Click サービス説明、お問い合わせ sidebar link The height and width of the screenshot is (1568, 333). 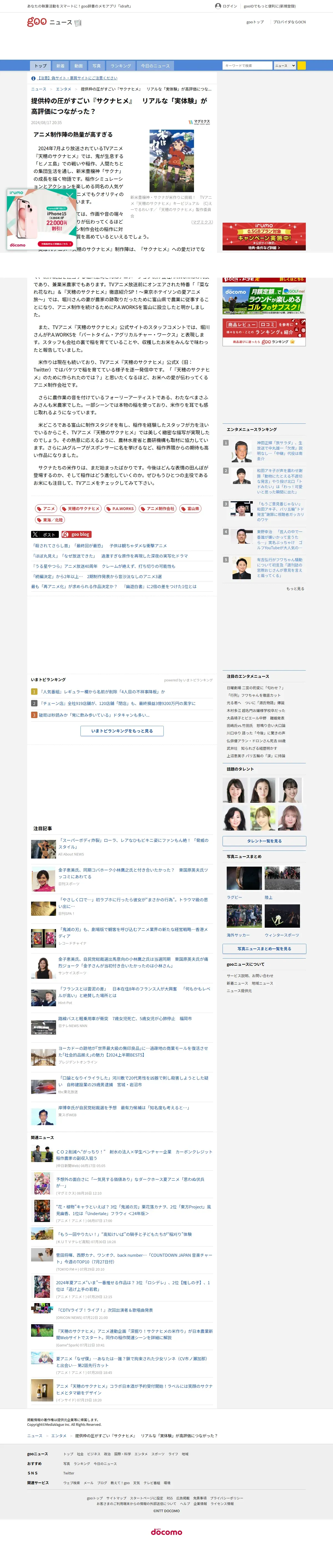250,976
